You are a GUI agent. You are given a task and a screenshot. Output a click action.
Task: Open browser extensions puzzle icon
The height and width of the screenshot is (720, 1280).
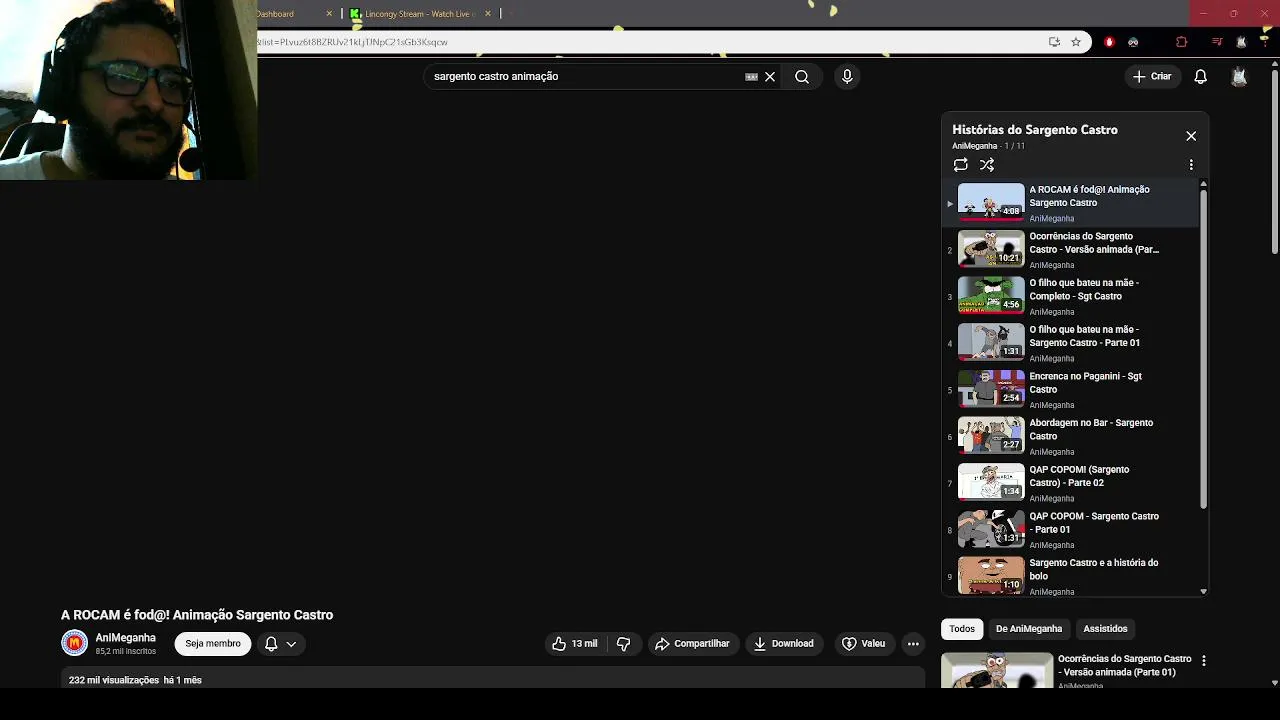point(1182,42)
